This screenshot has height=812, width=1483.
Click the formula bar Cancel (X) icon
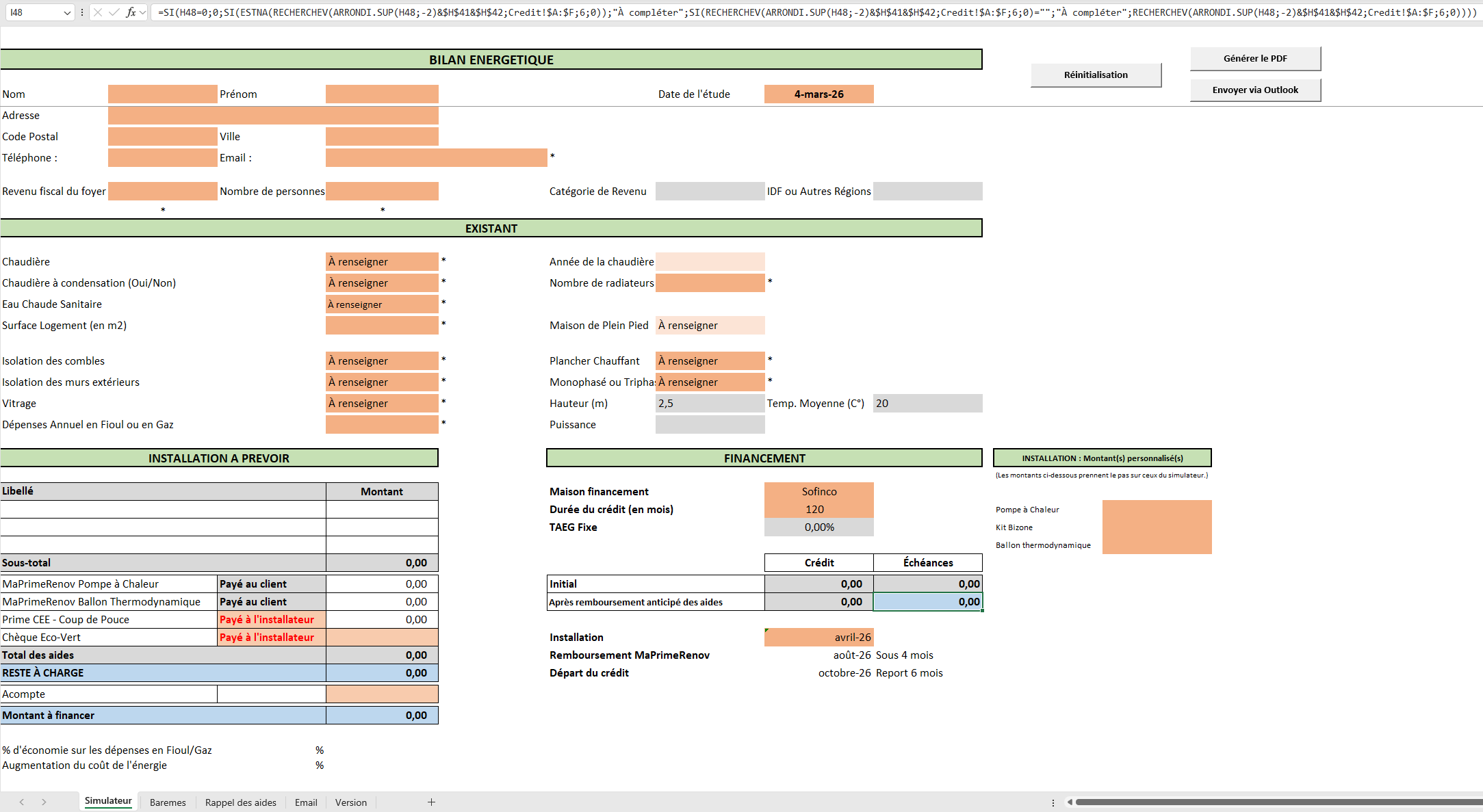coord(98,12)
